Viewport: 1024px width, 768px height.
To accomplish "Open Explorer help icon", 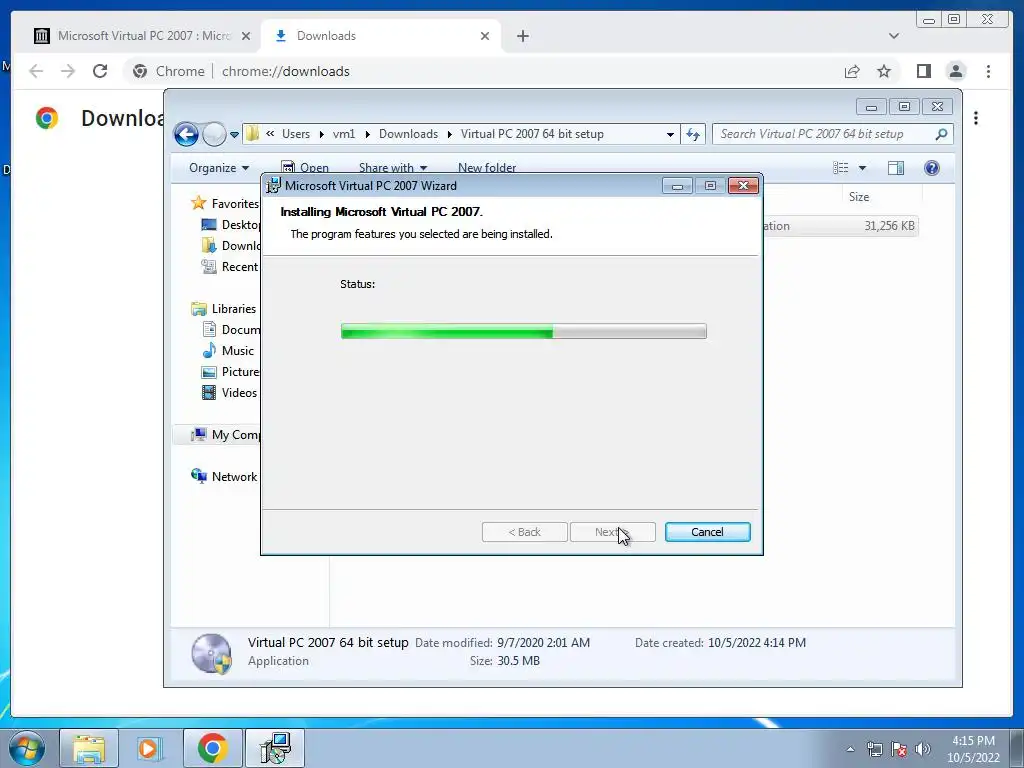I will [932, 168].
